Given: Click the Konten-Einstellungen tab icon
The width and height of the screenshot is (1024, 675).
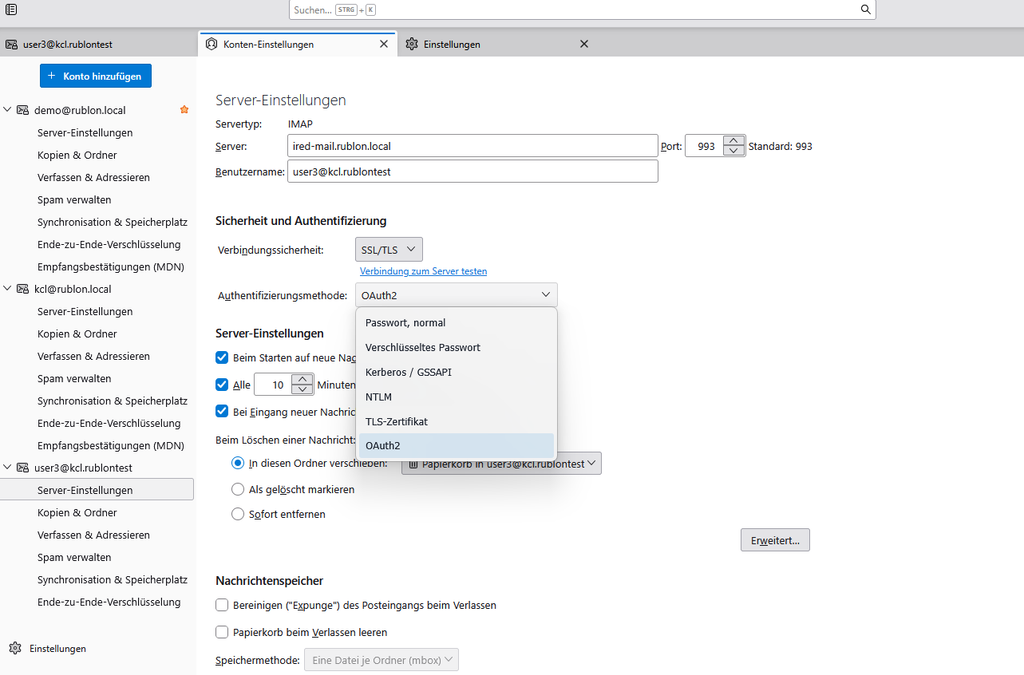Looking at the screenshot, I should 211,44.
